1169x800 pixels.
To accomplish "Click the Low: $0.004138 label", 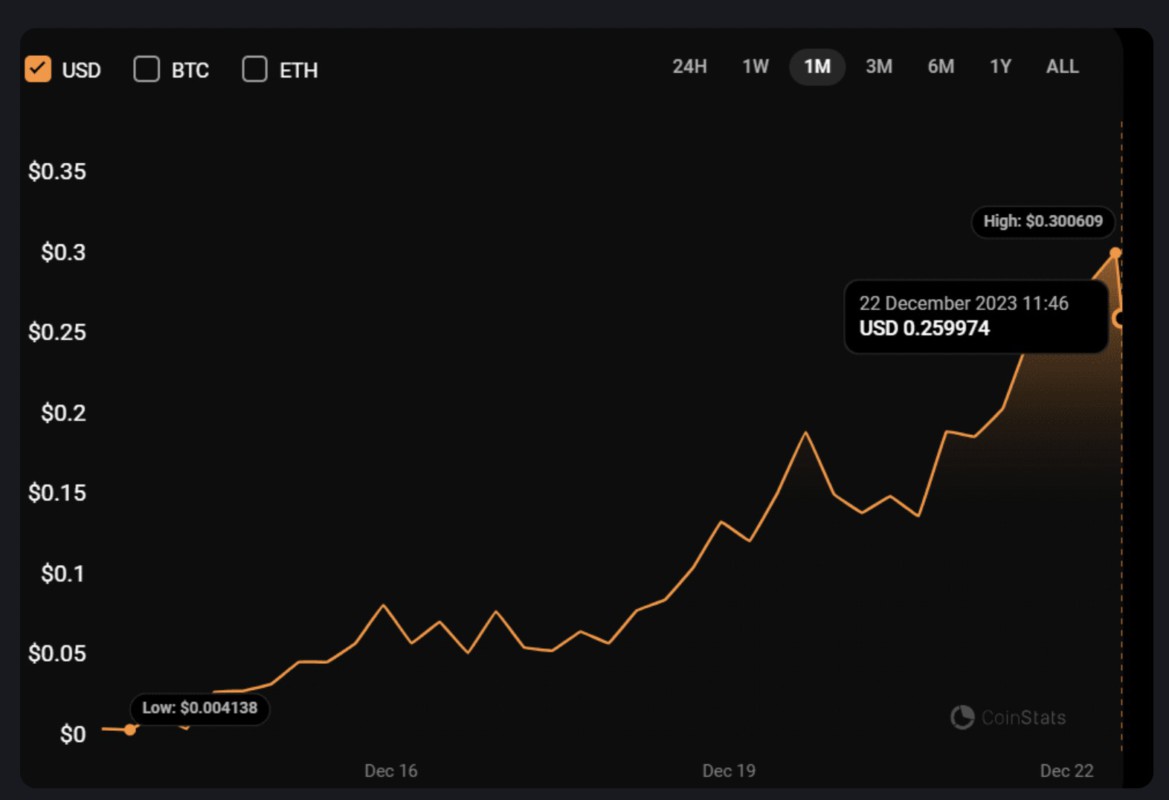I will [200, 708].
